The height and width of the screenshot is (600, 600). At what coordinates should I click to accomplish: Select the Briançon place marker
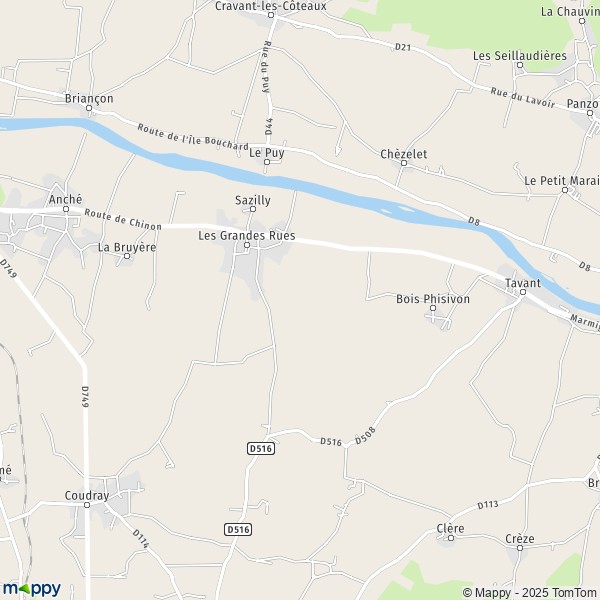[x=89, y=108]
